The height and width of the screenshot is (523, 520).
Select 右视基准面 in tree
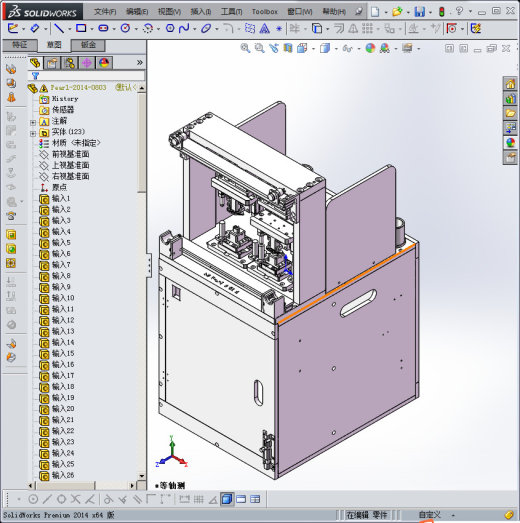point(70,176)
